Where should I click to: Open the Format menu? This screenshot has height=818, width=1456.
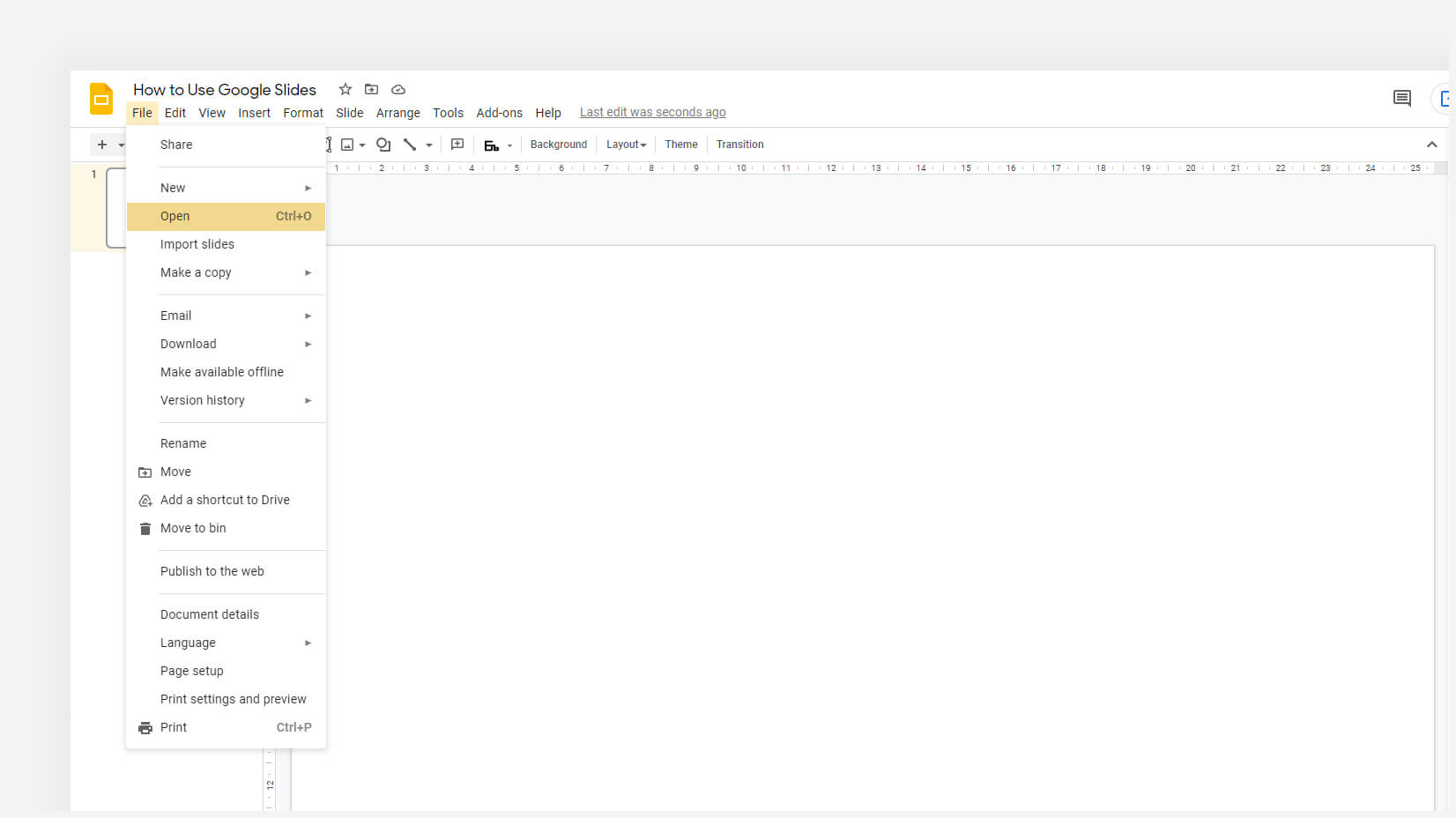point(303,113)
